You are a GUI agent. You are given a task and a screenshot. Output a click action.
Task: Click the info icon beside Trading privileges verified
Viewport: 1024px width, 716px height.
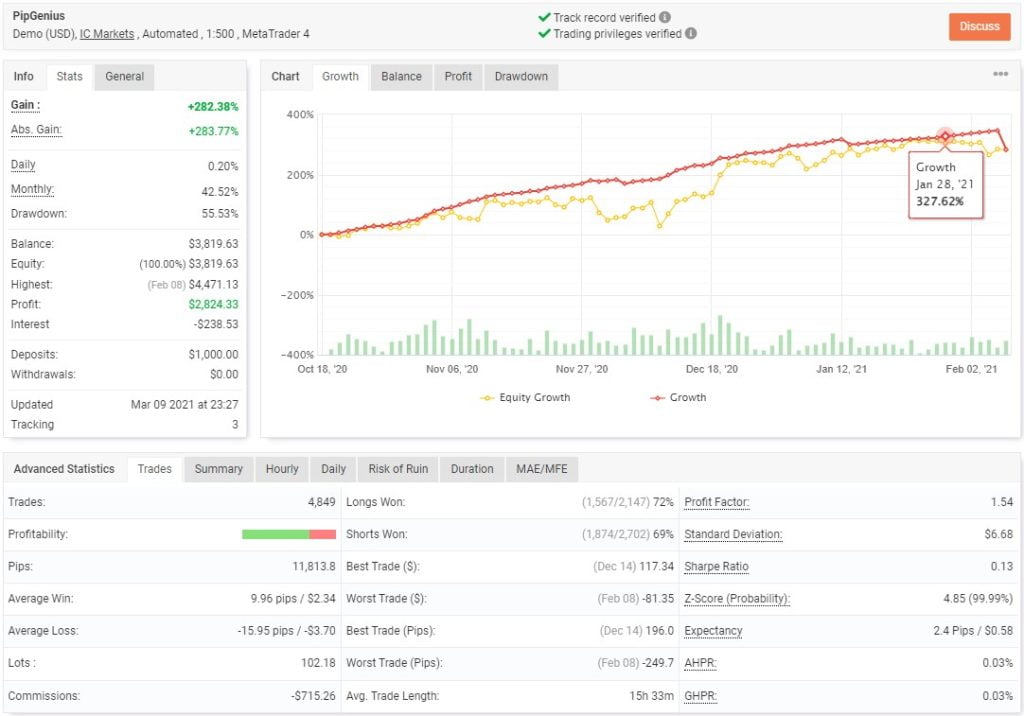click(691, 34)
